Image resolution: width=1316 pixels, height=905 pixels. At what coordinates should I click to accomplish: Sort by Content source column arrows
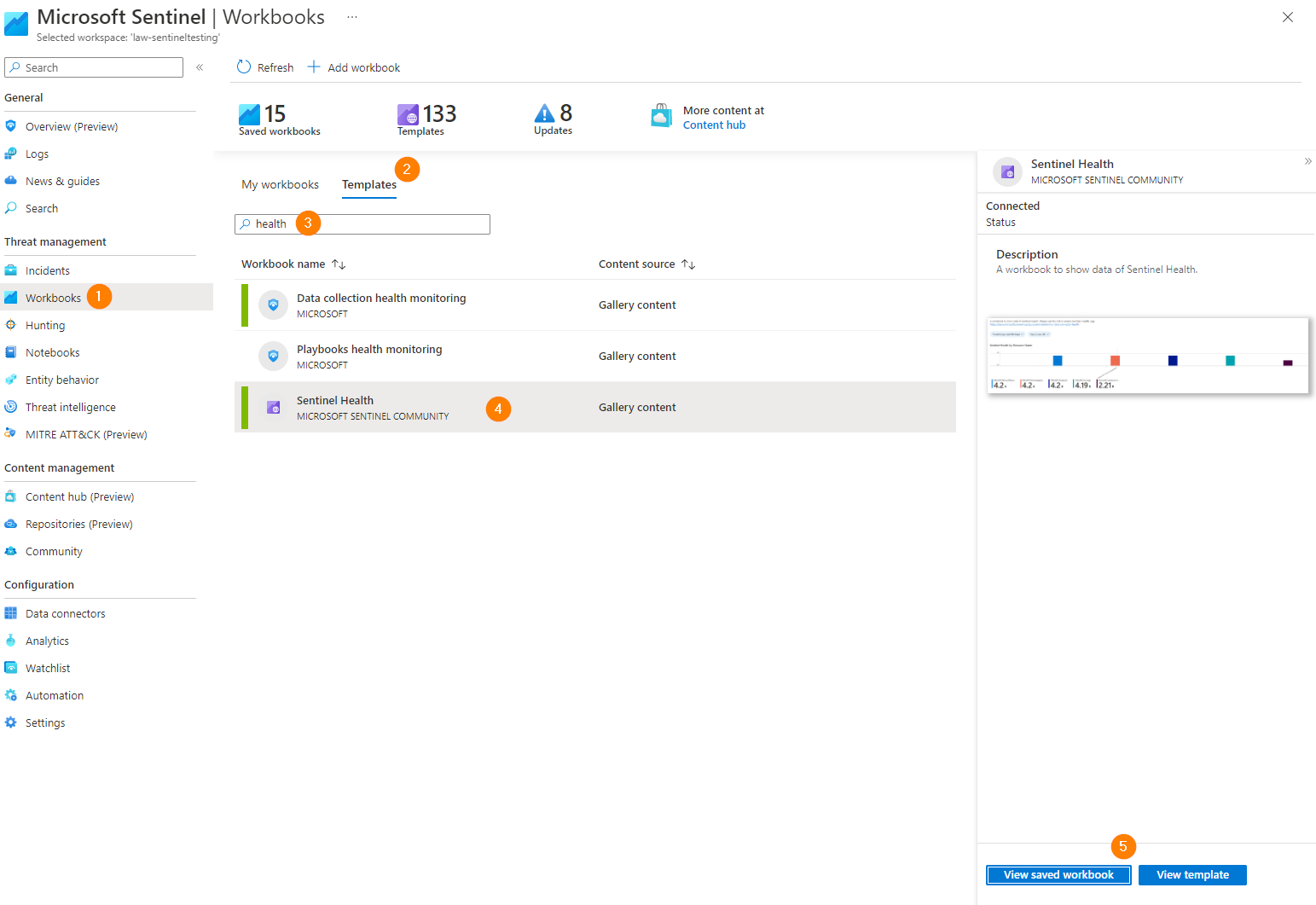tap(688, 264)
